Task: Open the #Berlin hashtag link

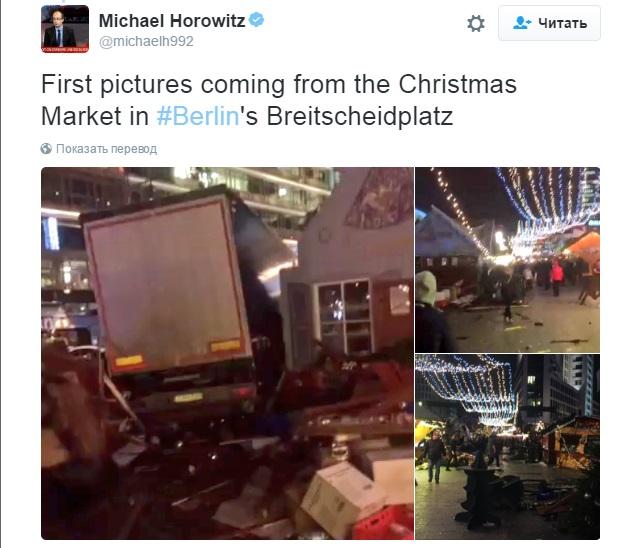Action: (x=198, y=116)
